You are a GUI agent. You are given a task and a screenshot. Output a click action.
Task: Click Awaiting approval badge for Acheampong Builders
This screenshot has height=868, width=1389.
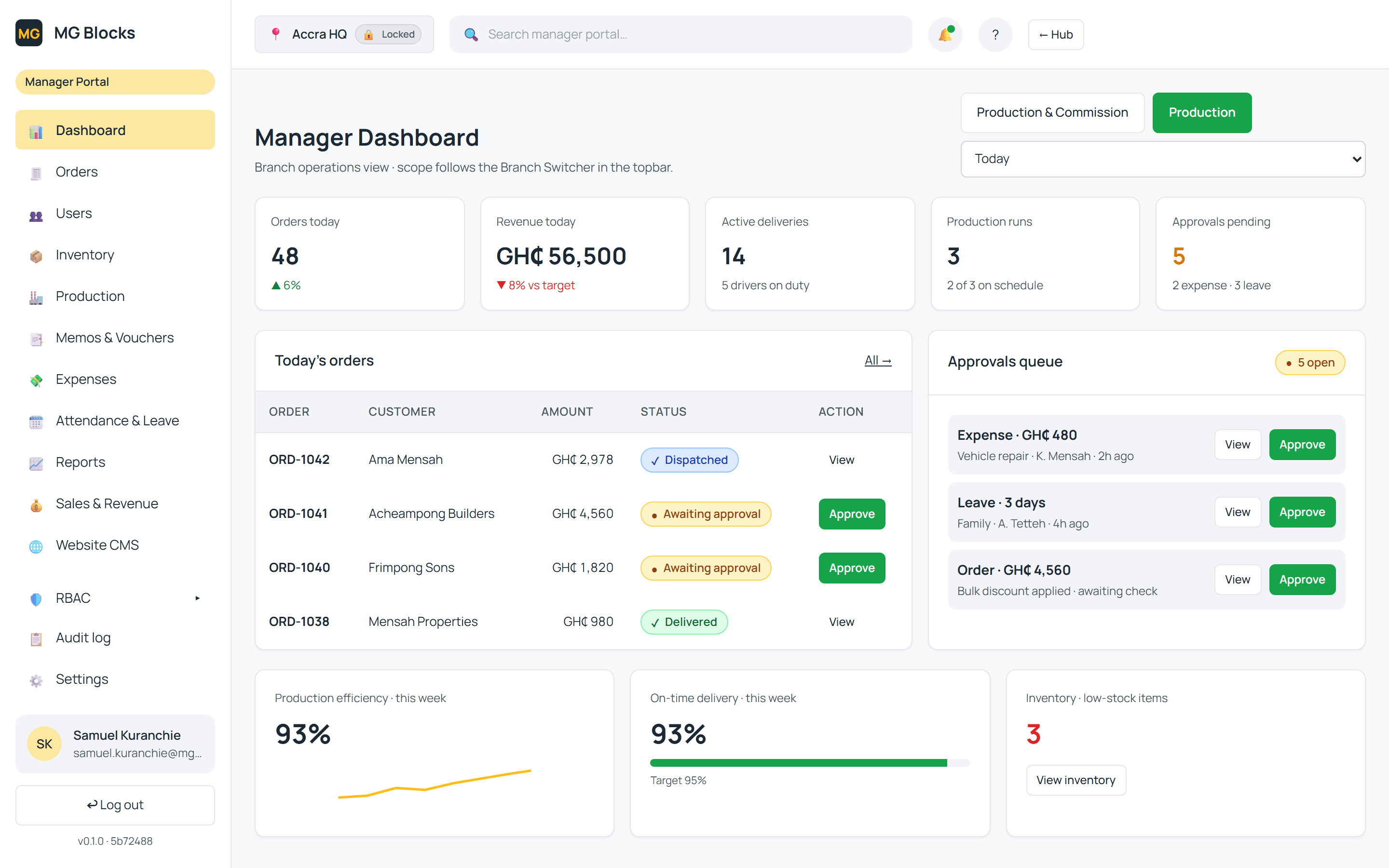(x=706, y=514)
